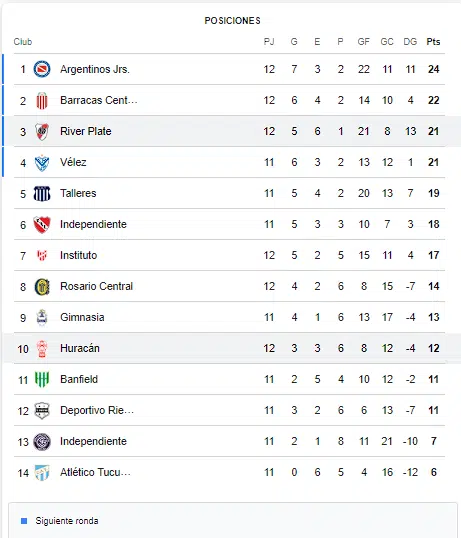Open the Argentinos Jrs. team name link
Screen dimensions: 461x538
[95, 69]
